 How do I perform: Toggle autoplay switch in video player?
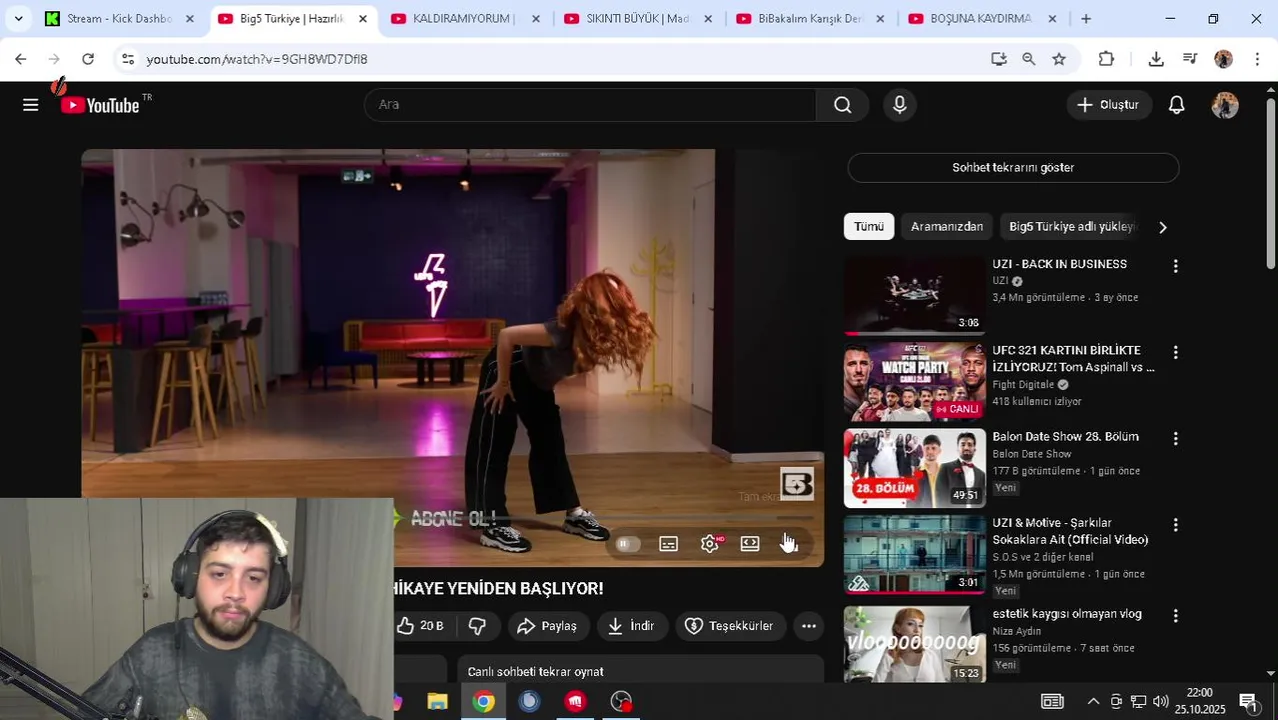tap(627, 544)
